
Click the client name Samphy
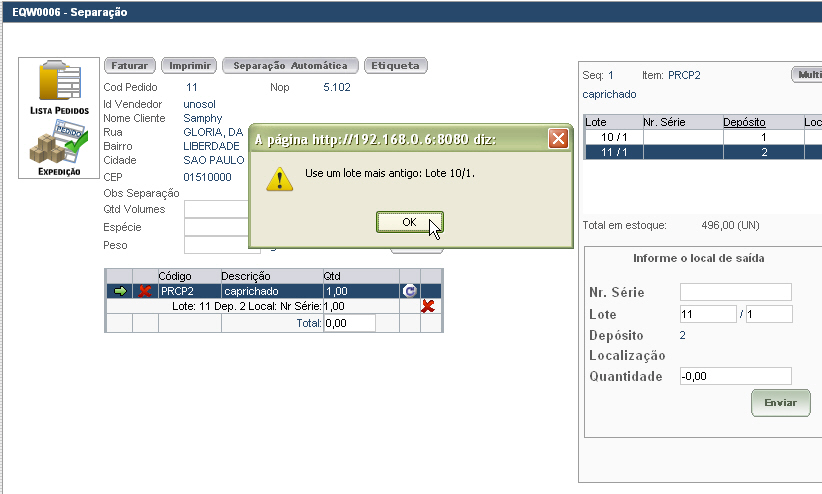click(202, 119)
